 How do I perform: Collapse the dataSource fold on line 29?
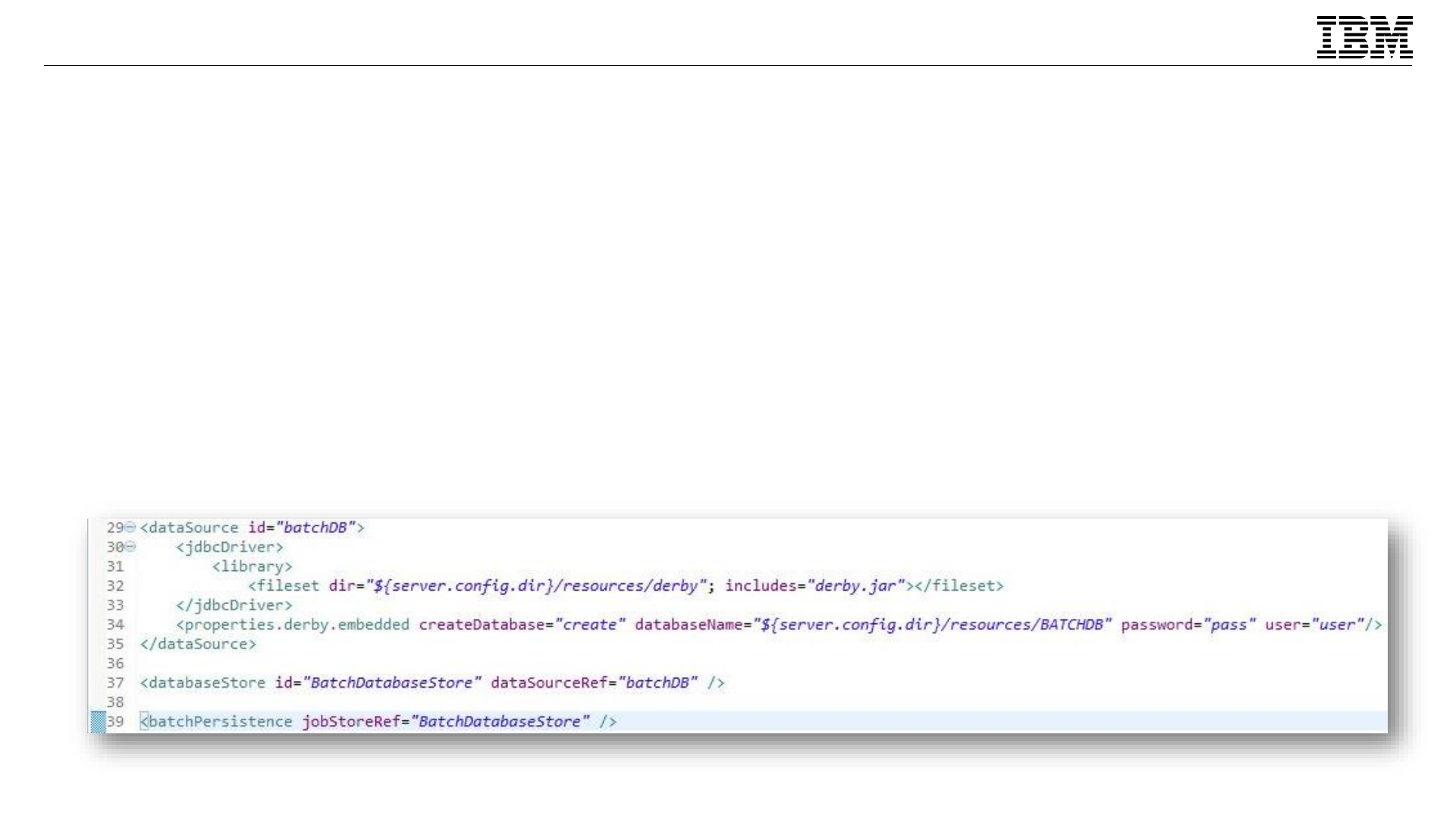[130, 527]
